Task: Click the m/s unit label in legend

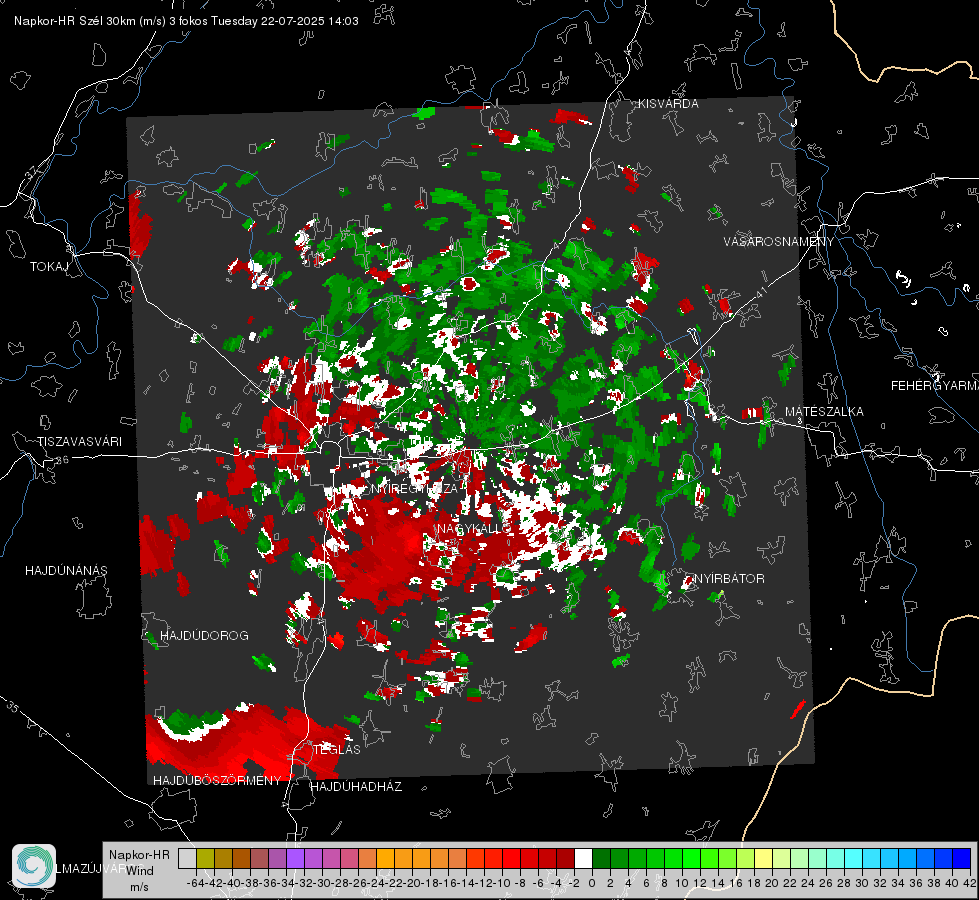Action: pos(139,887)
